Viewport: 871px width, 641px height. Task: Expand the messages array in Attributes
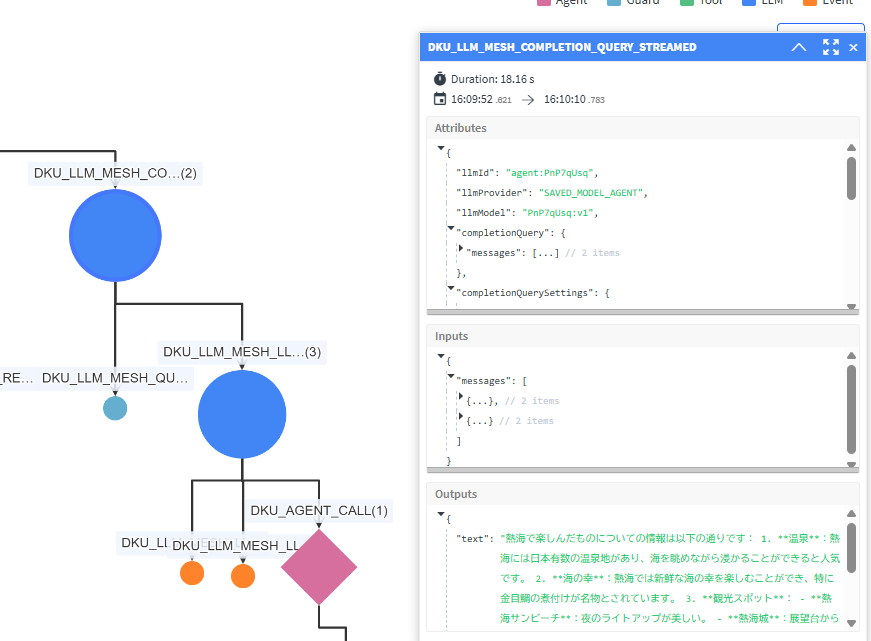[460, 248]
